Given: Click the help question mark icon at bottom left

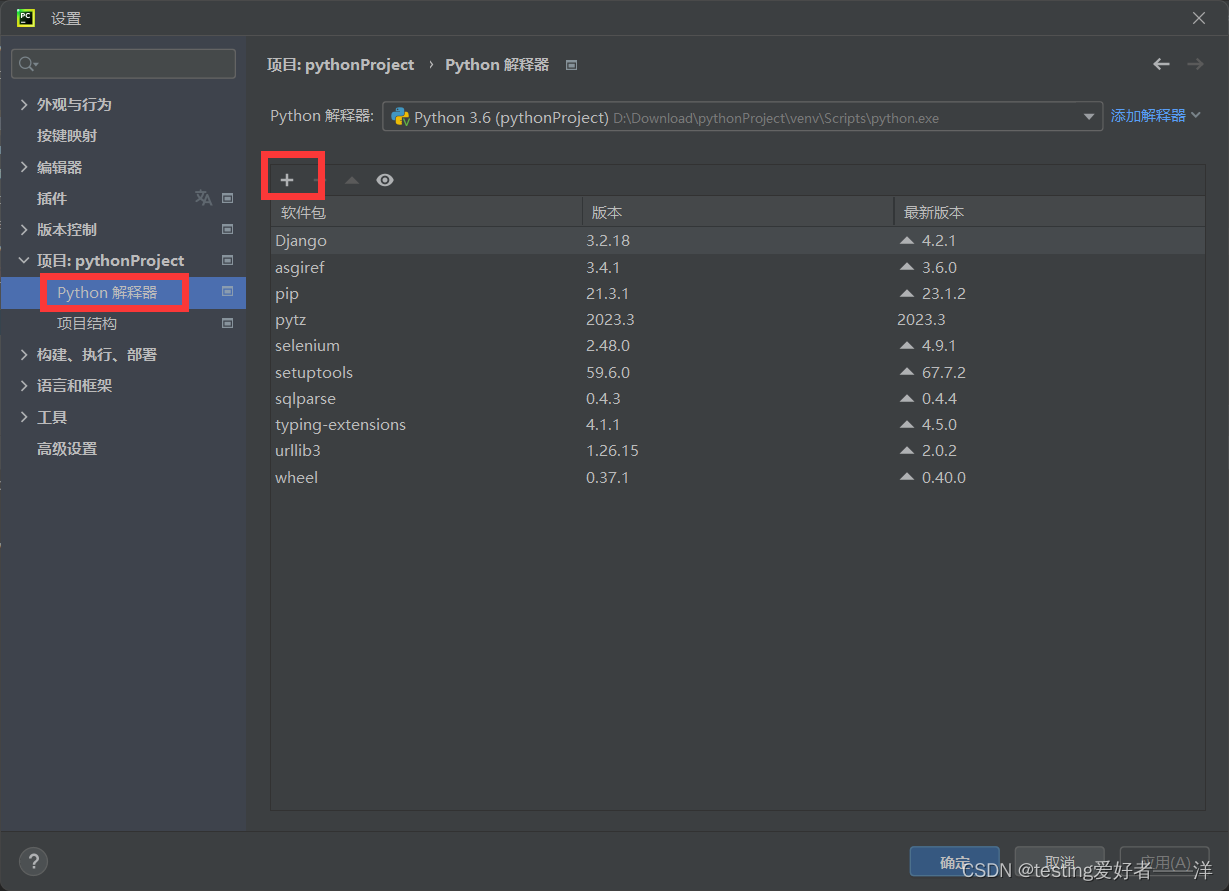Looking at the screenshot, I should pyautogui.click(x=33, y=861).
